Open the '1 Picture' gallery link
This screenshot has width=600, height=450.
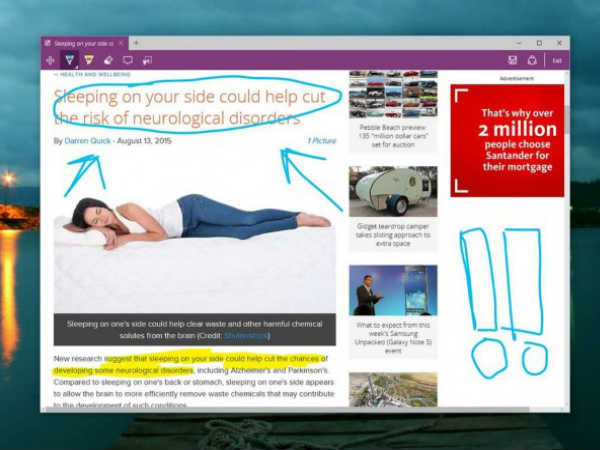[x=322, y=141]
